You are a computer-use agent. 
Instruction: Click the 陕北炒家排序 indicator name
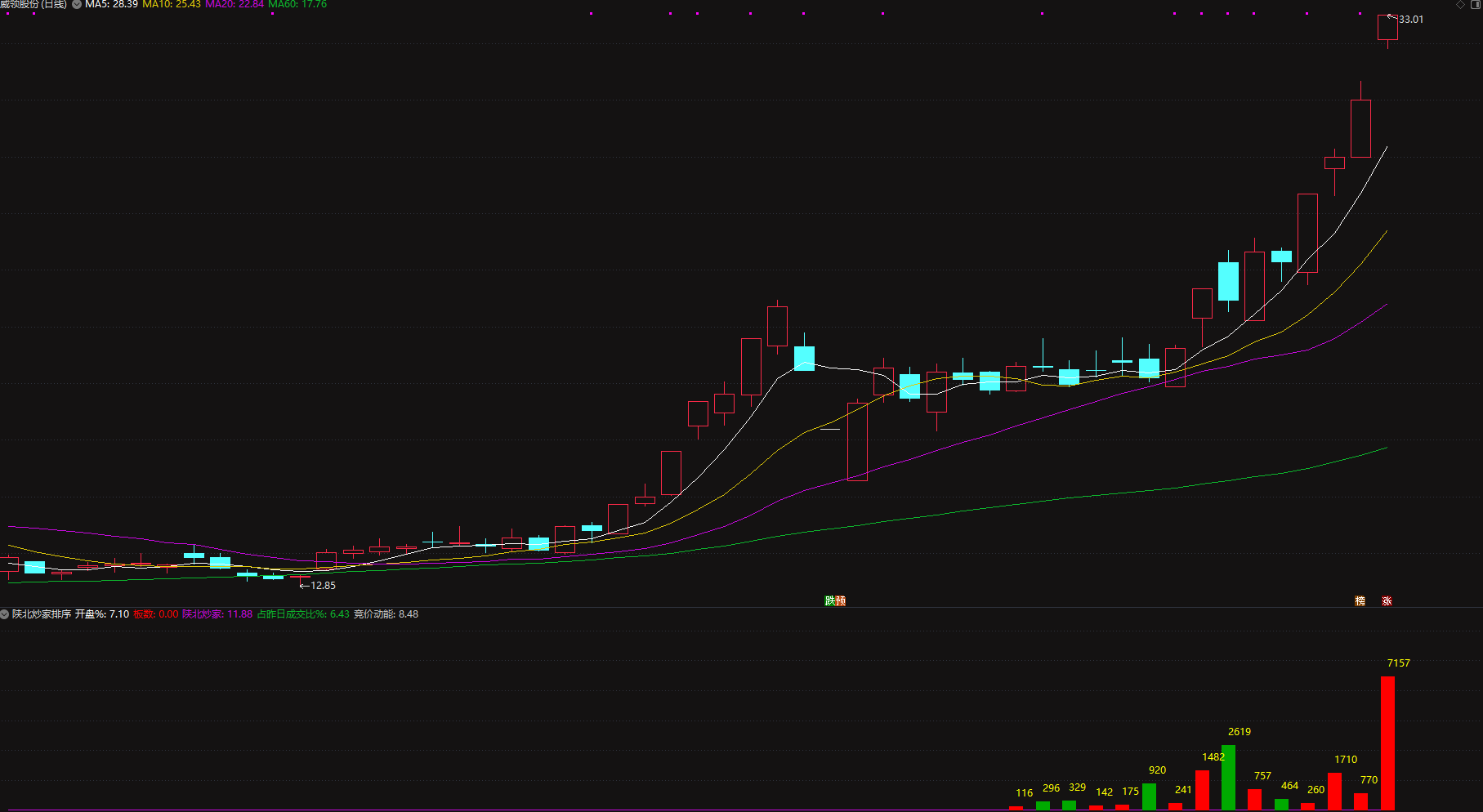42,614
